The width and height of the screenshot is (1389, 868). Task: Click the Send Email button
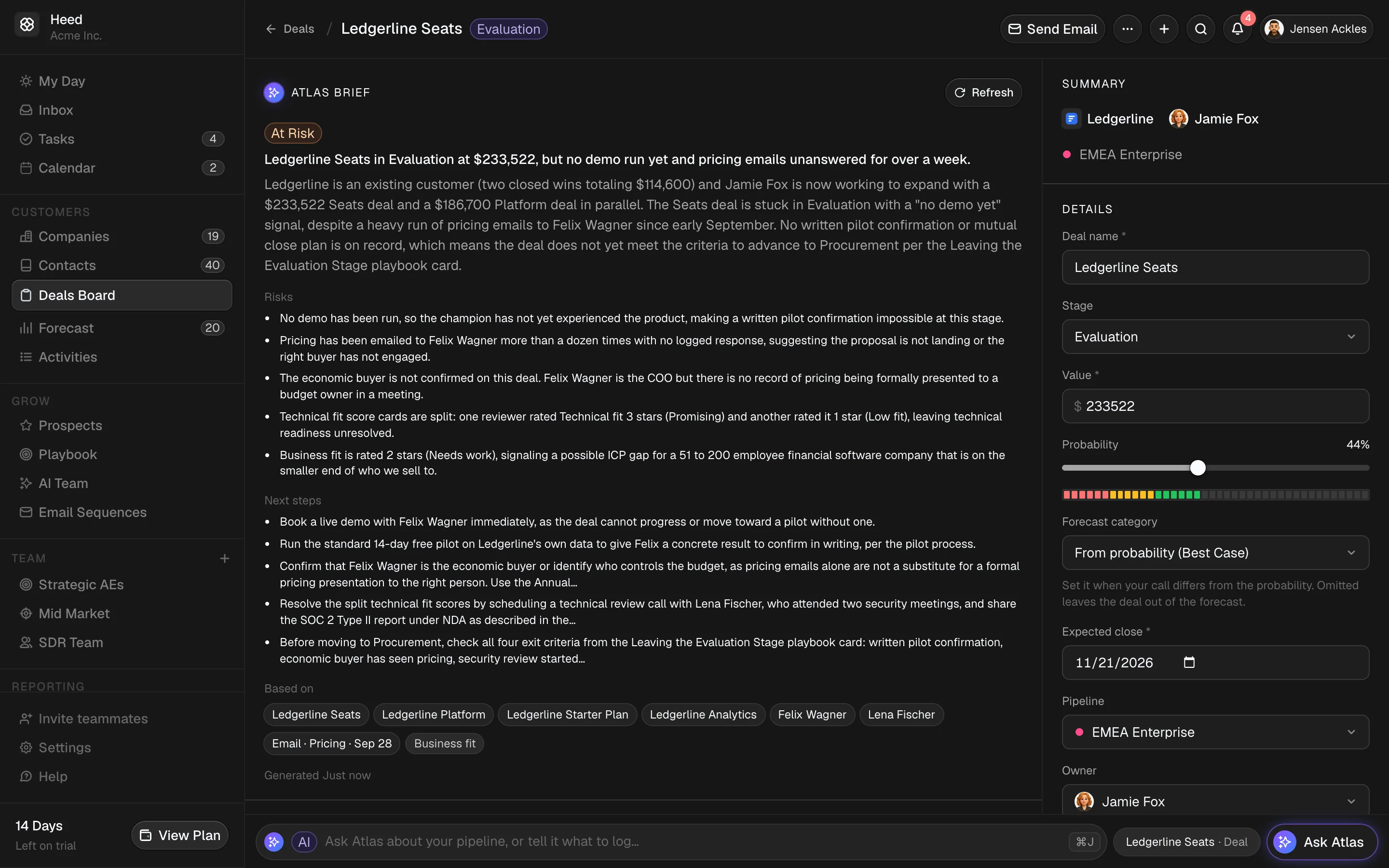(x=1052, y=29)
